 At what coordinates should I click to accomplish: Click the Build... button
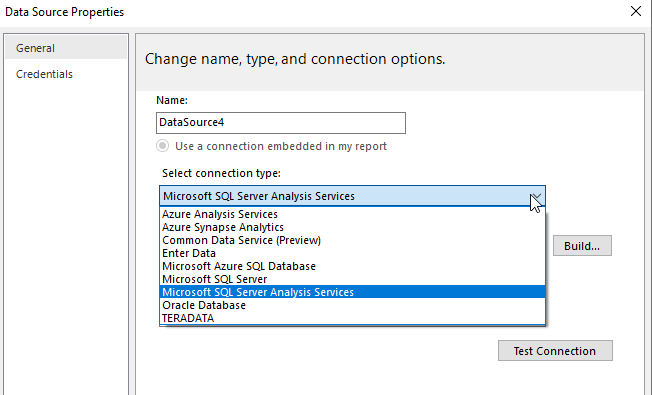click(x=582, y=246)
